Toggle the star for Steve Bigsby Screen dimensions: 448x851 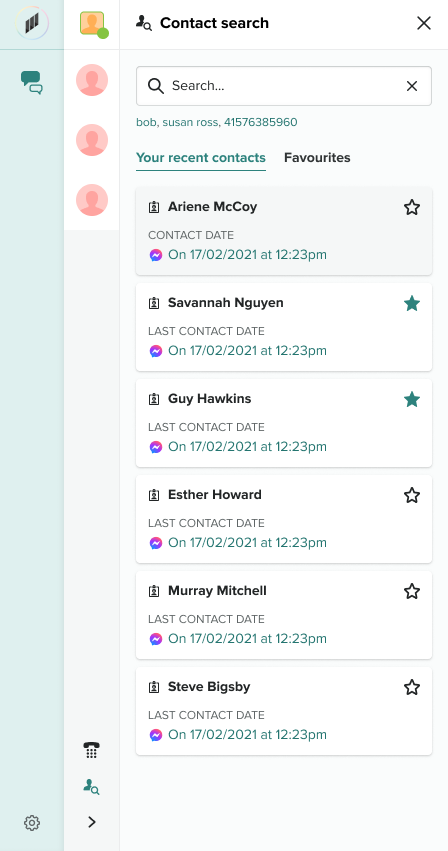tap(412, 688)
